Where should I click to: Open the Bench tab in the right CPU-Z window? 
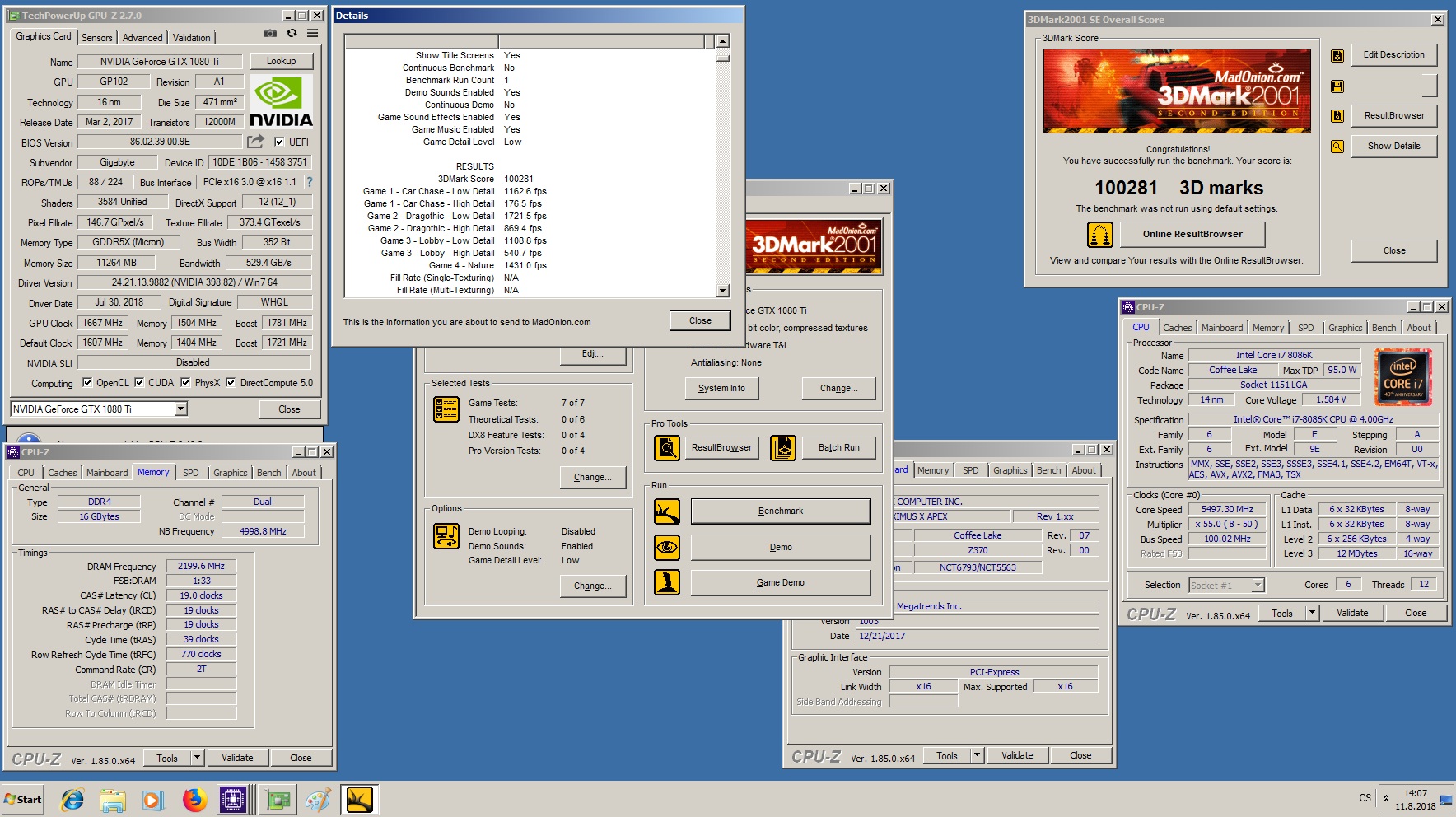coord(1384,328)
